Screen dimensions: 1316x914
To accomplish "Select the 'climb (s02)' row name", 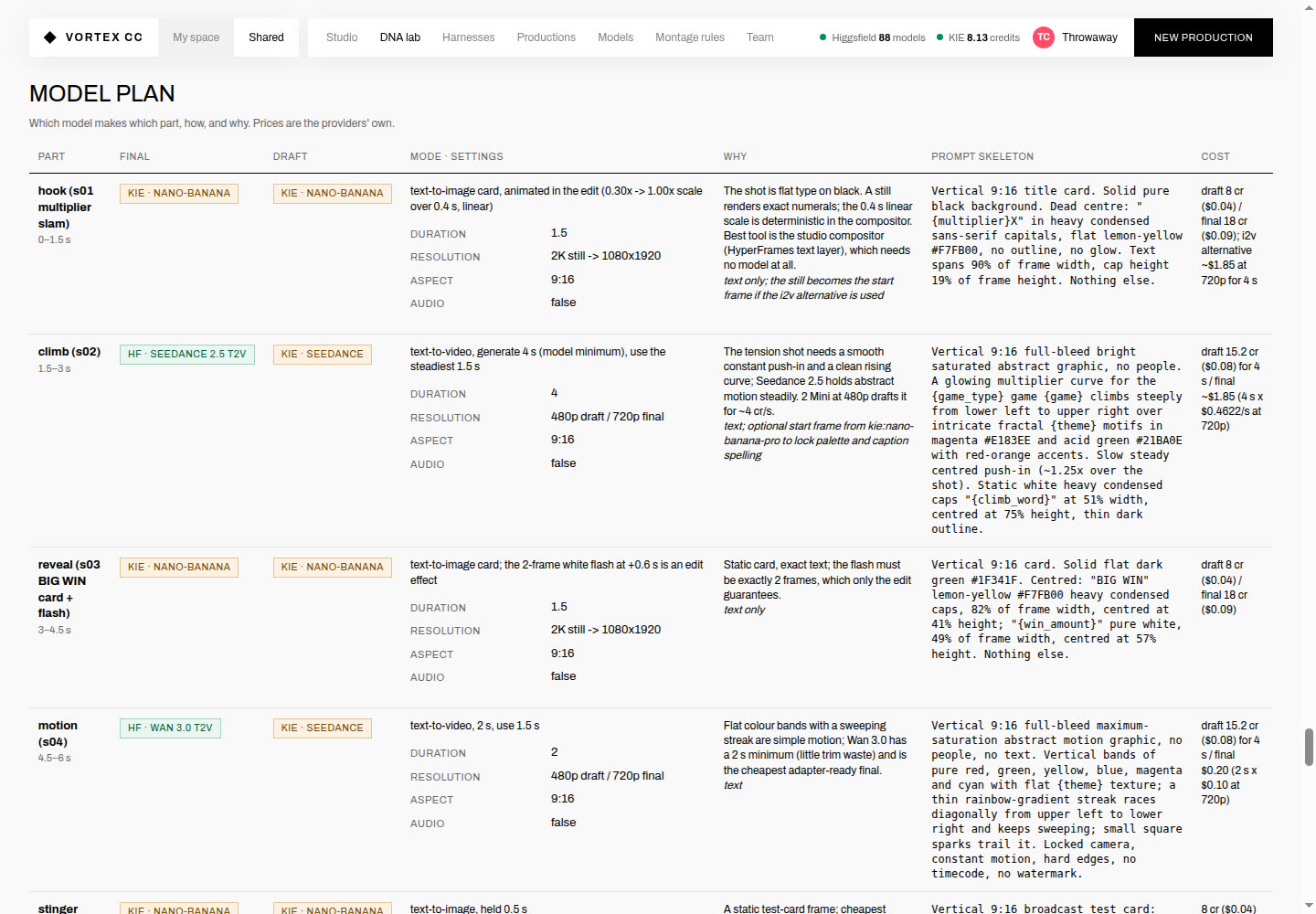I will pos(69,352).
